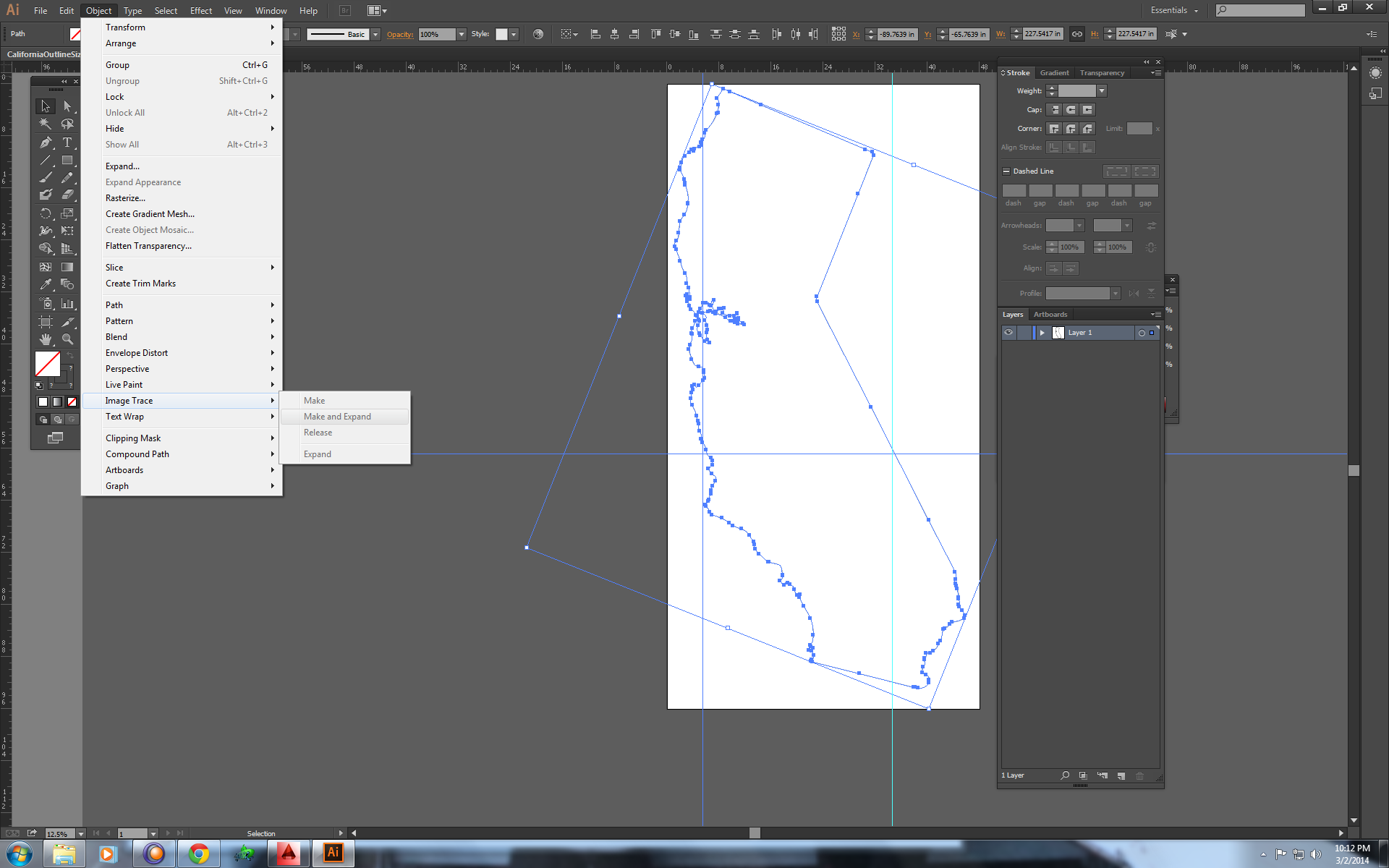Switch to the Gradient tab
Screen dimensions: 1389x868
pos(1054,73)
